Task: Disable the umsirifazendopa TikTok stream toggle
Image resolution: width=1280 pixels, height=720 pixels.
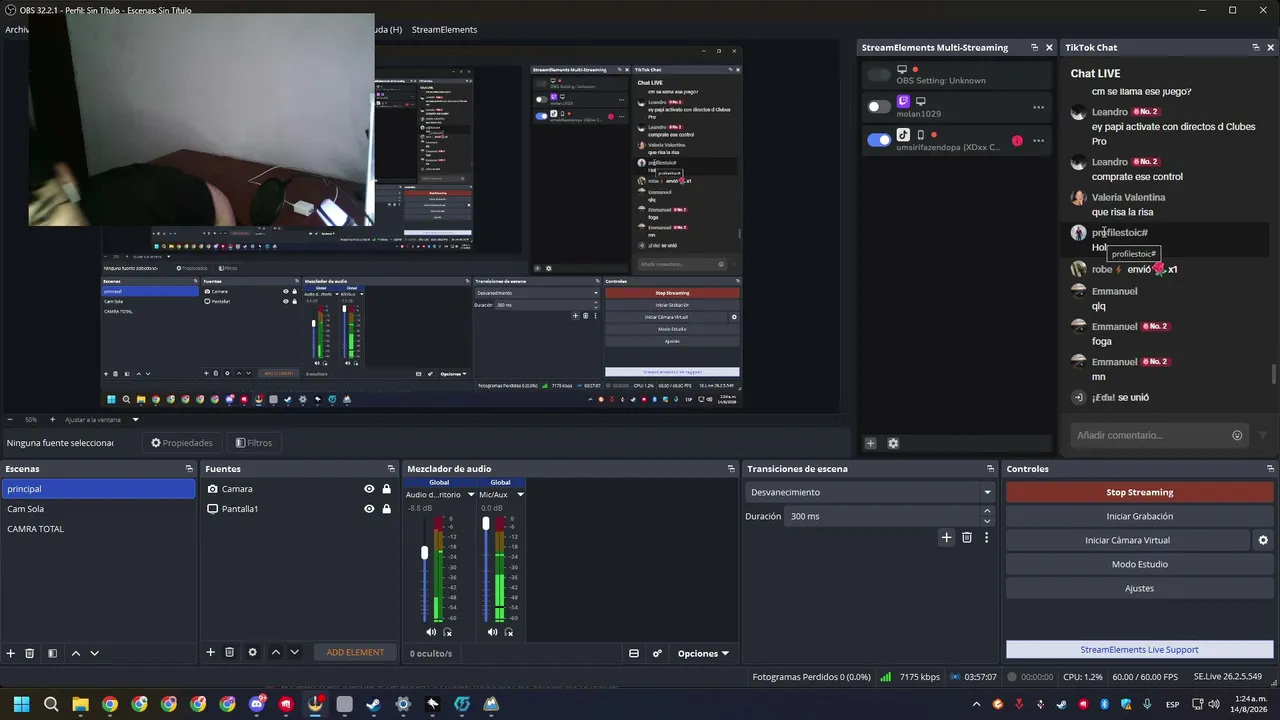Action: click(x=879, y=140)
